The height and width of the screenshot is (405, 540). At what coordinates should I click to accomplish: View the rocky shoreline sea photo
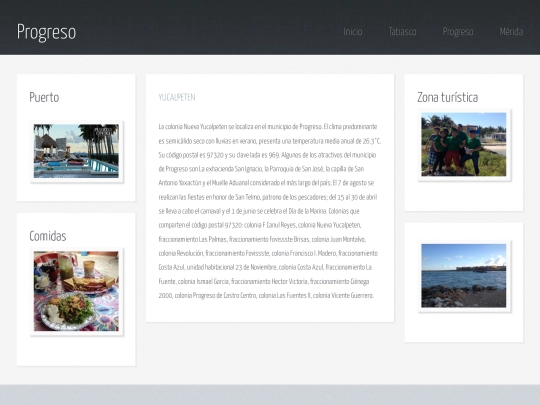tap(464, 276)
